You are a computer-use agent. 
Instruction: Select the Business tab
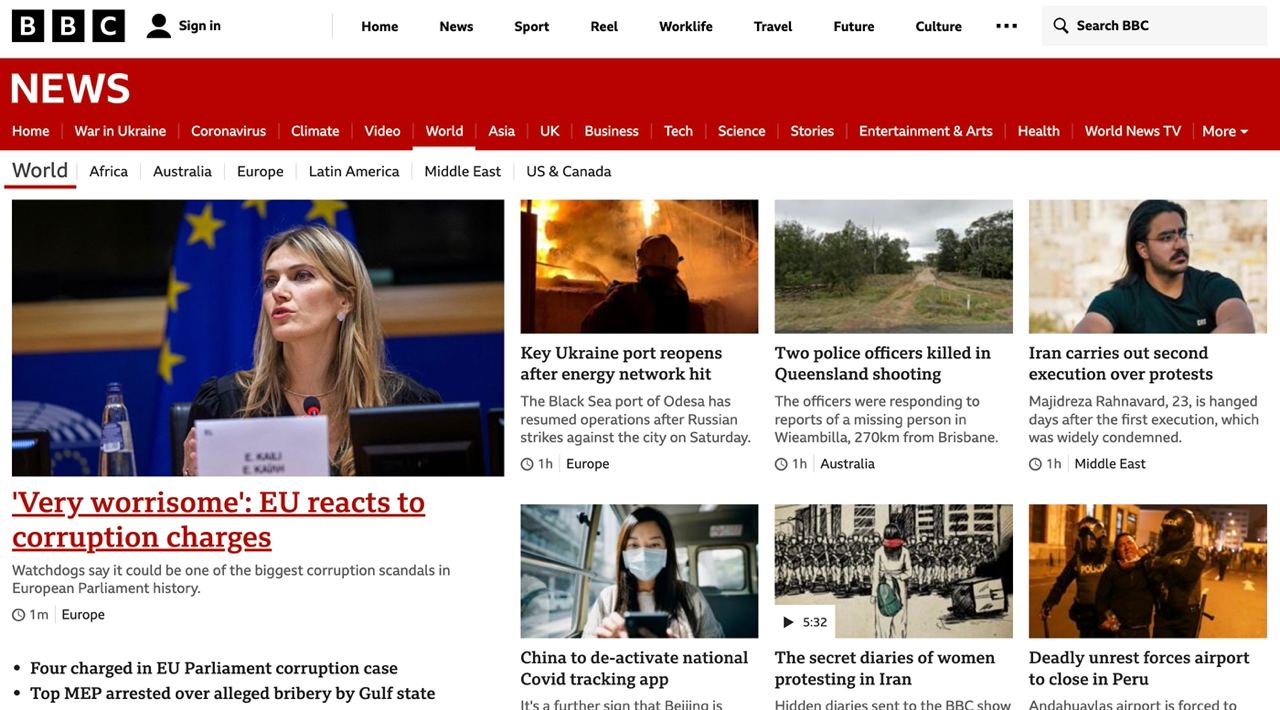pos(611,131)
